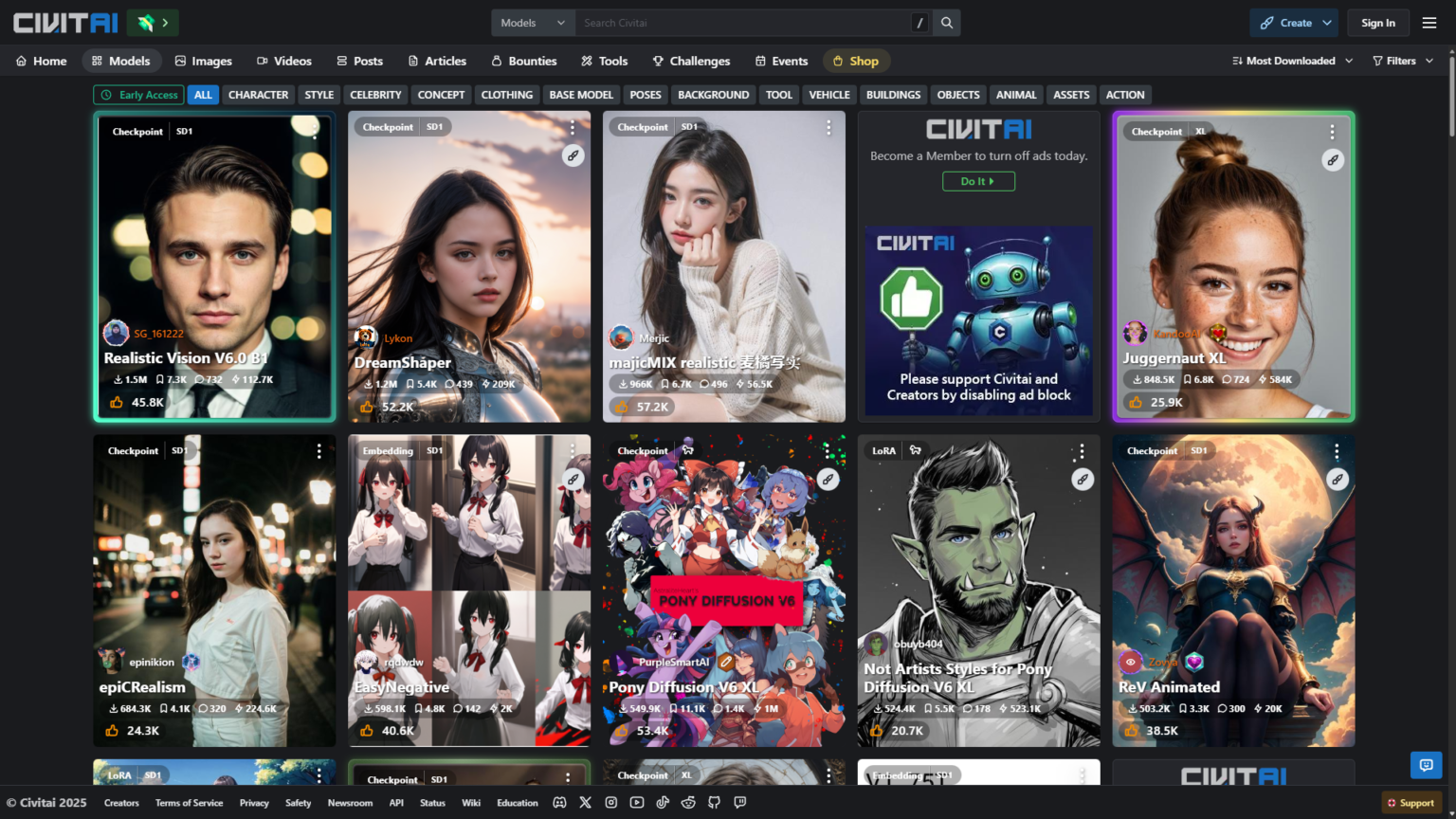This screenshot has height=819, width=1456.
Task: Open the hamburger menu icon
Action: point(1429,23)
